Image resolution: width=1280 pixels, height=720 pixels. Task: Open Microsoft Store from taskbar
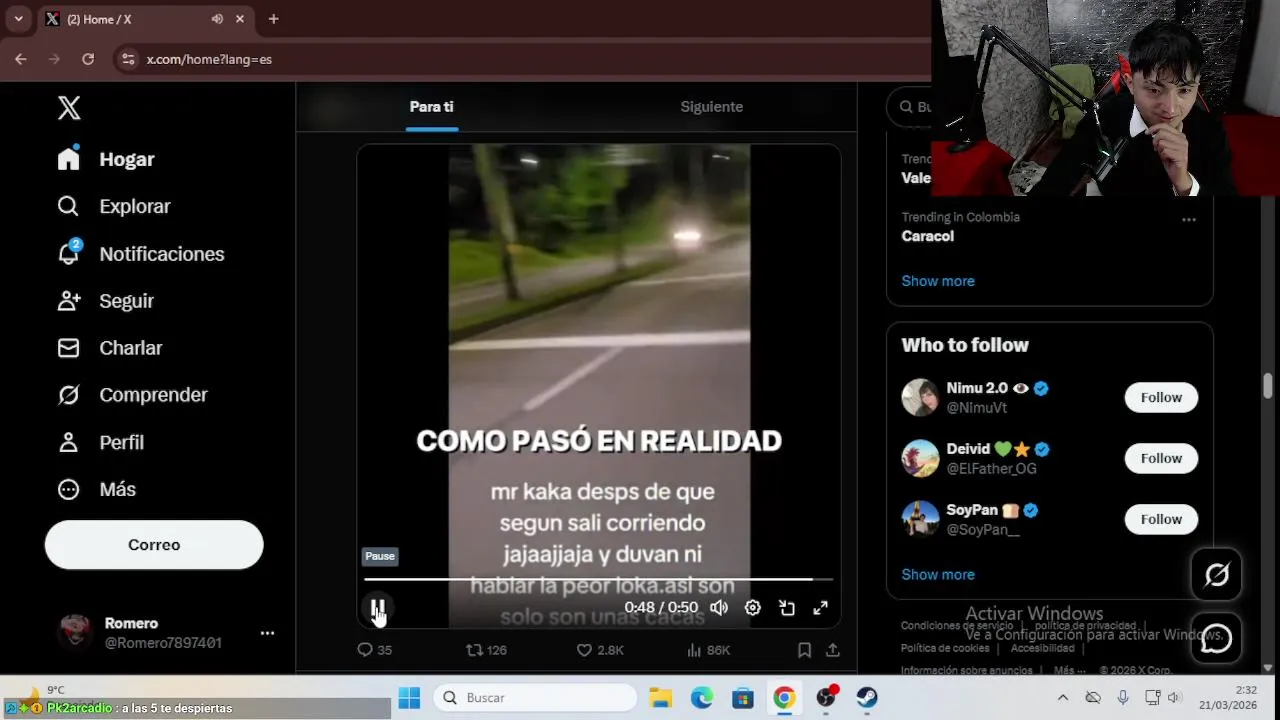coord(743,698)
